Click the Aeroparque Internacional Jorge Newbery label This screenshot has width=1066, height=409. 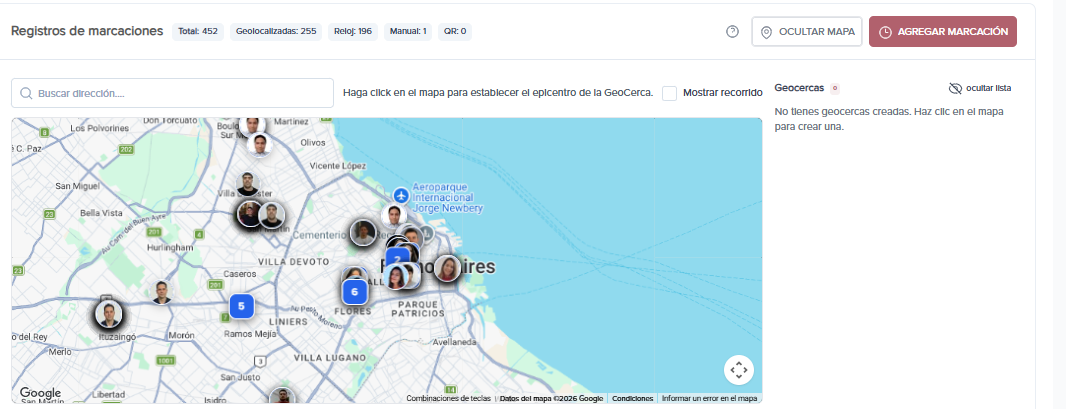pos(447,197)
